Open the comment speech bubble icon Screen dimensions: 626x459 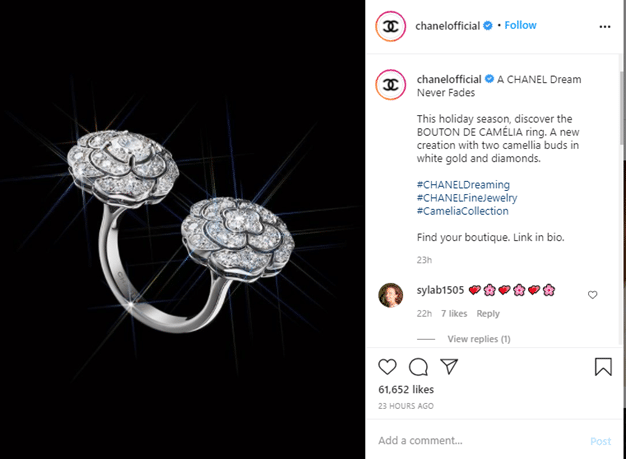(x=418, y=367)
